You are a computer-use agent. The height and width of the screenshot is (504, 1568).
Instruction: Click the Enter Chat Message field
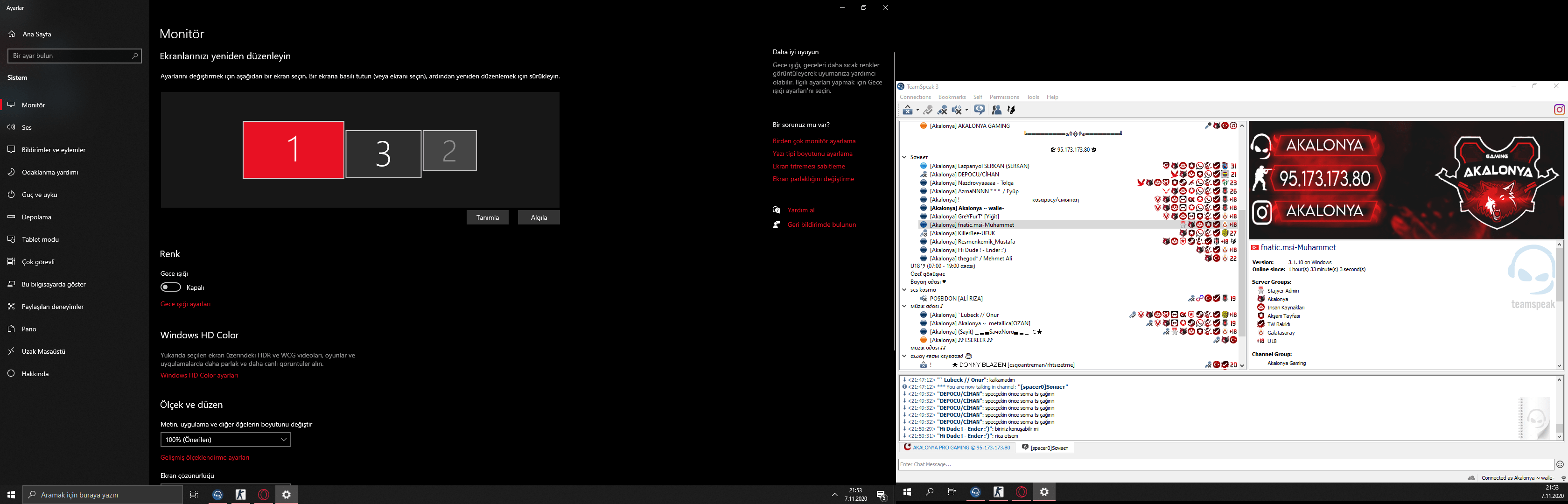(1226, 464)
